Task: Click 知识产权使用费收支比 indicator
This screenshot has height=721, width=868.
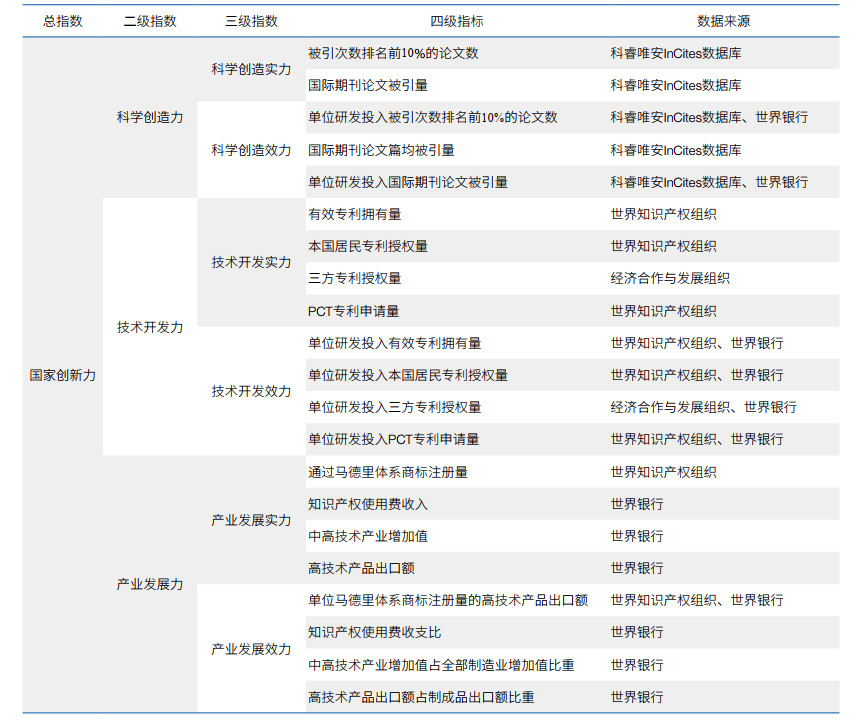Action: point(375,632)
